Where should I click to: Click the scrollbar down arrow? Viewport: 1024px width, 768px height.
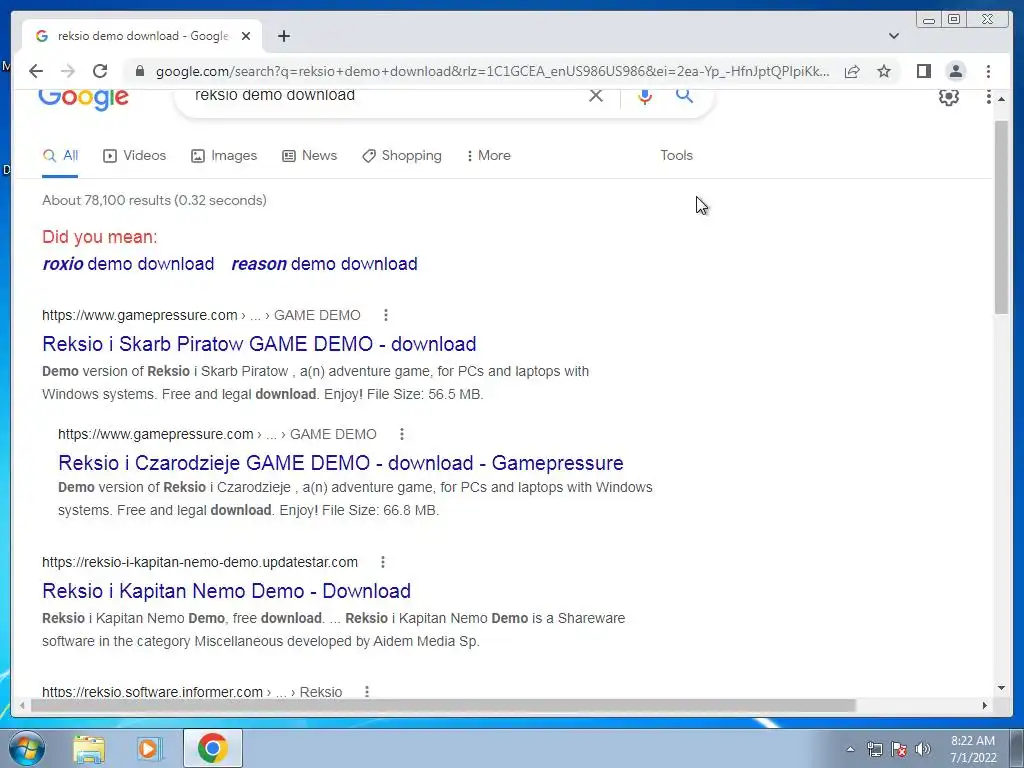point(1001,688)
